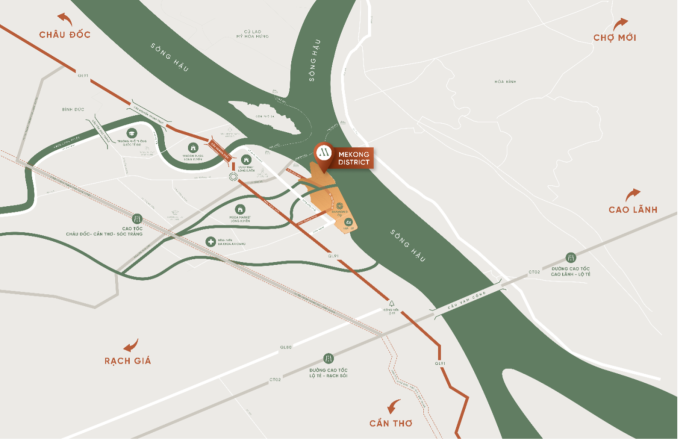Click the MEKONG DISTRICT red label

point(353,158)
